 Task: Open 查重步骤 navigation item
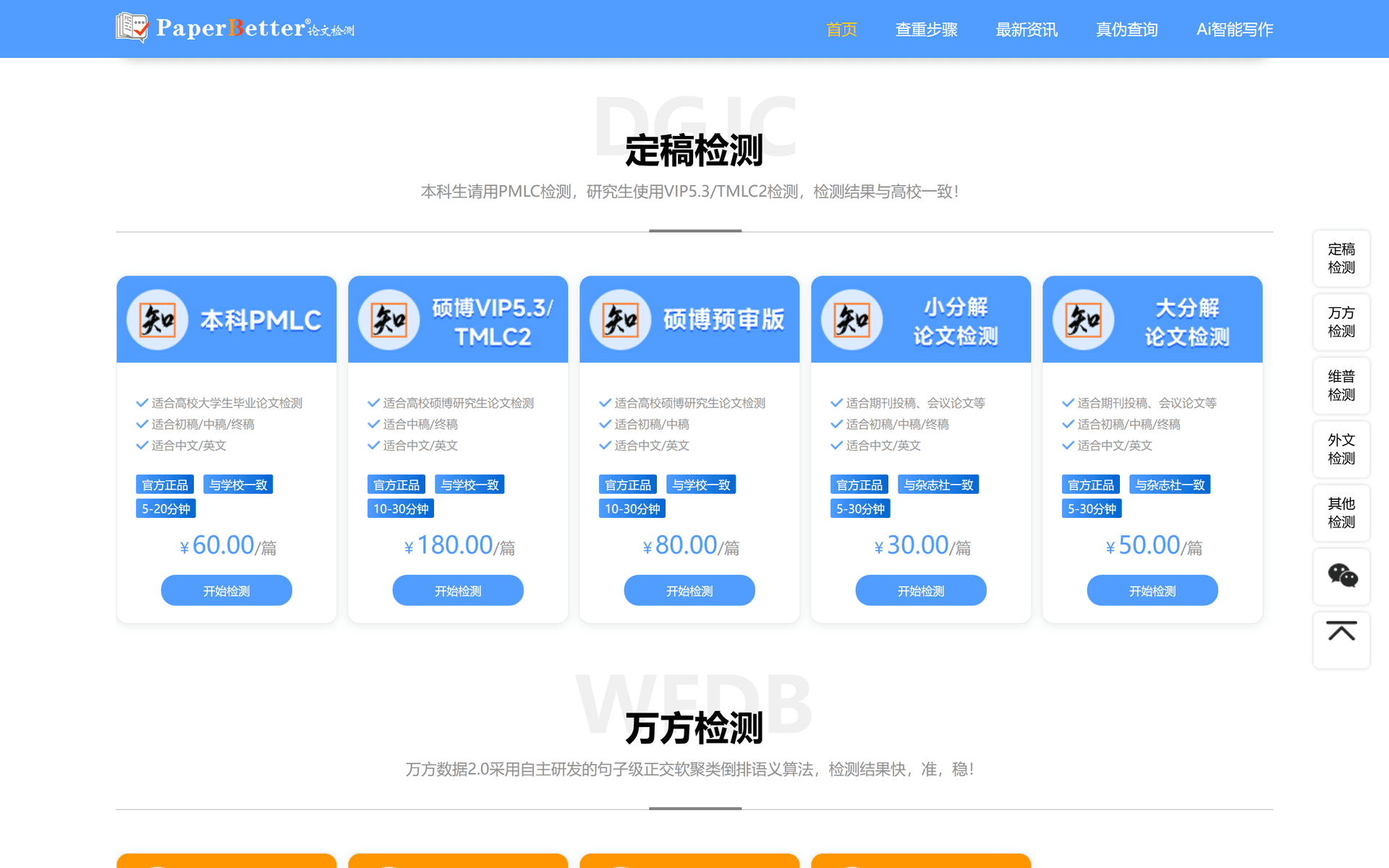[926, 30]
